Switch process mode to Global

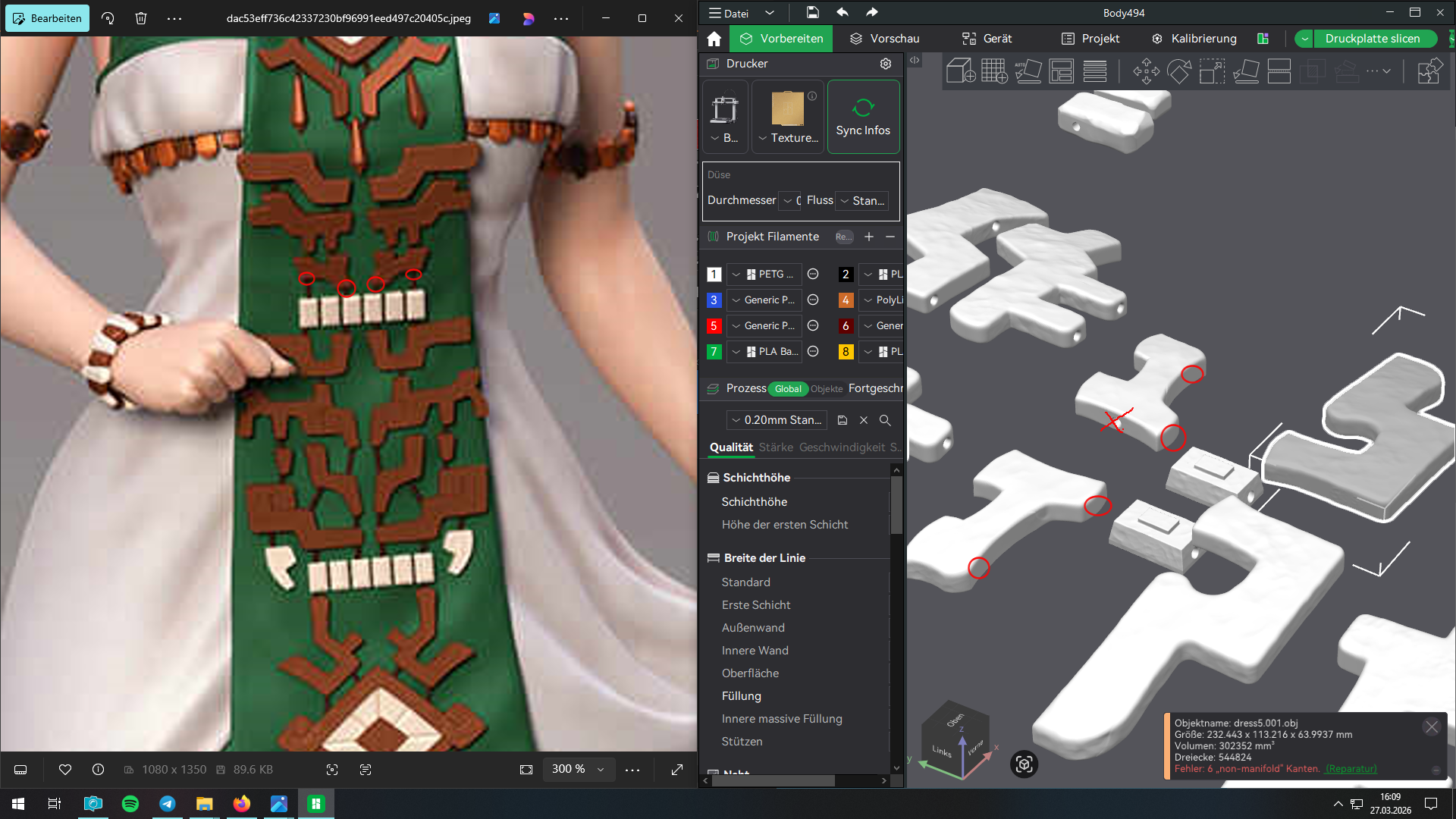pyautogui.click(x=788, y=389)
